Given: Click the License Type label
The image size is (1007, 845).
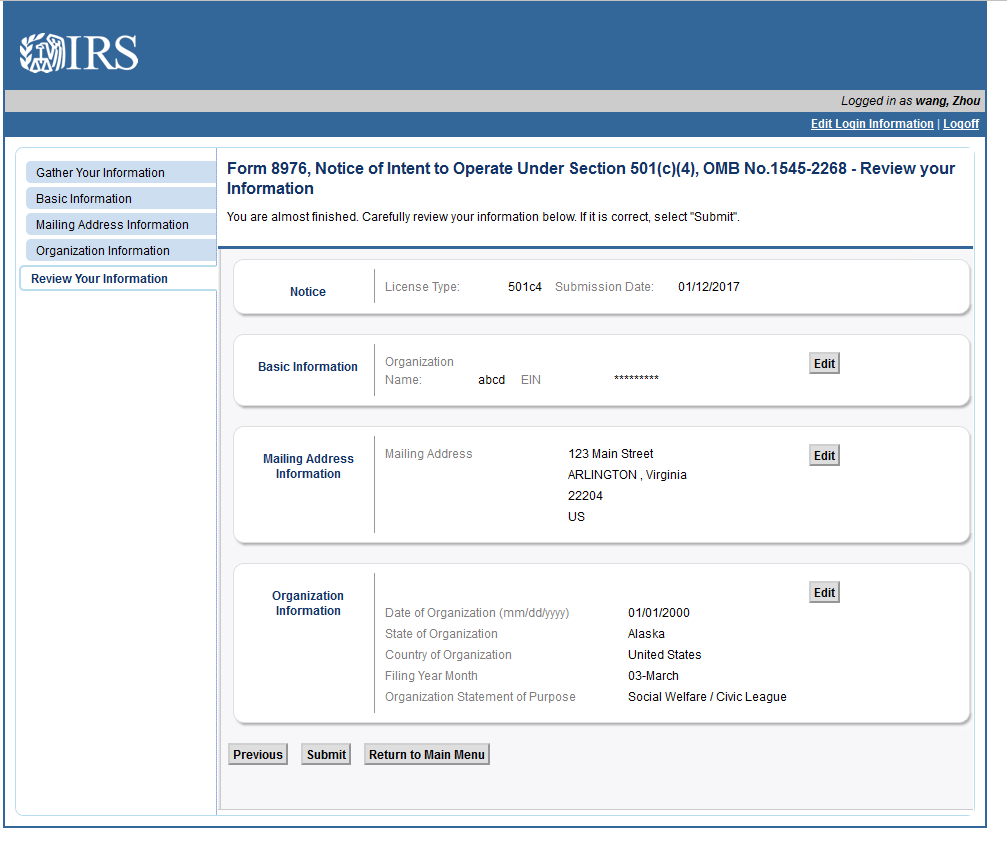Looking at the screenshot, I should pyautogui.click(x=422, y=287).
